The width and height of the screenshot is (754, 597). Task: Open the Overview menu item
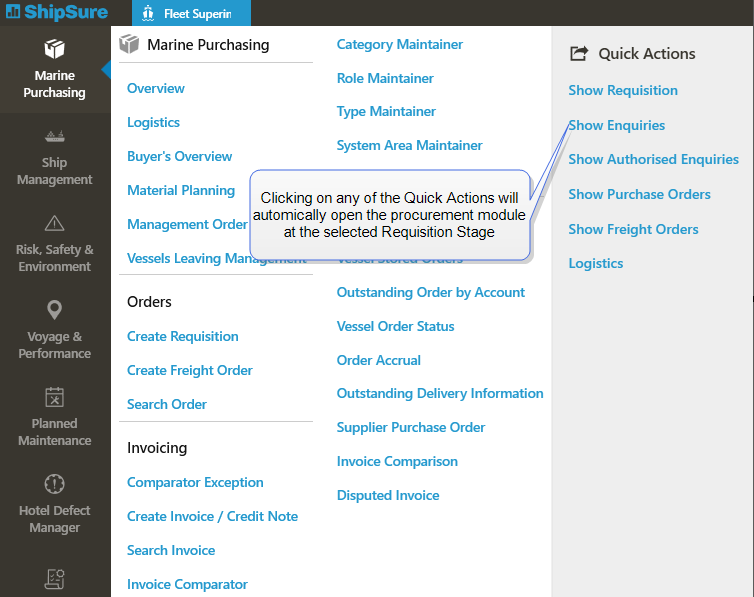coord(156,88)
